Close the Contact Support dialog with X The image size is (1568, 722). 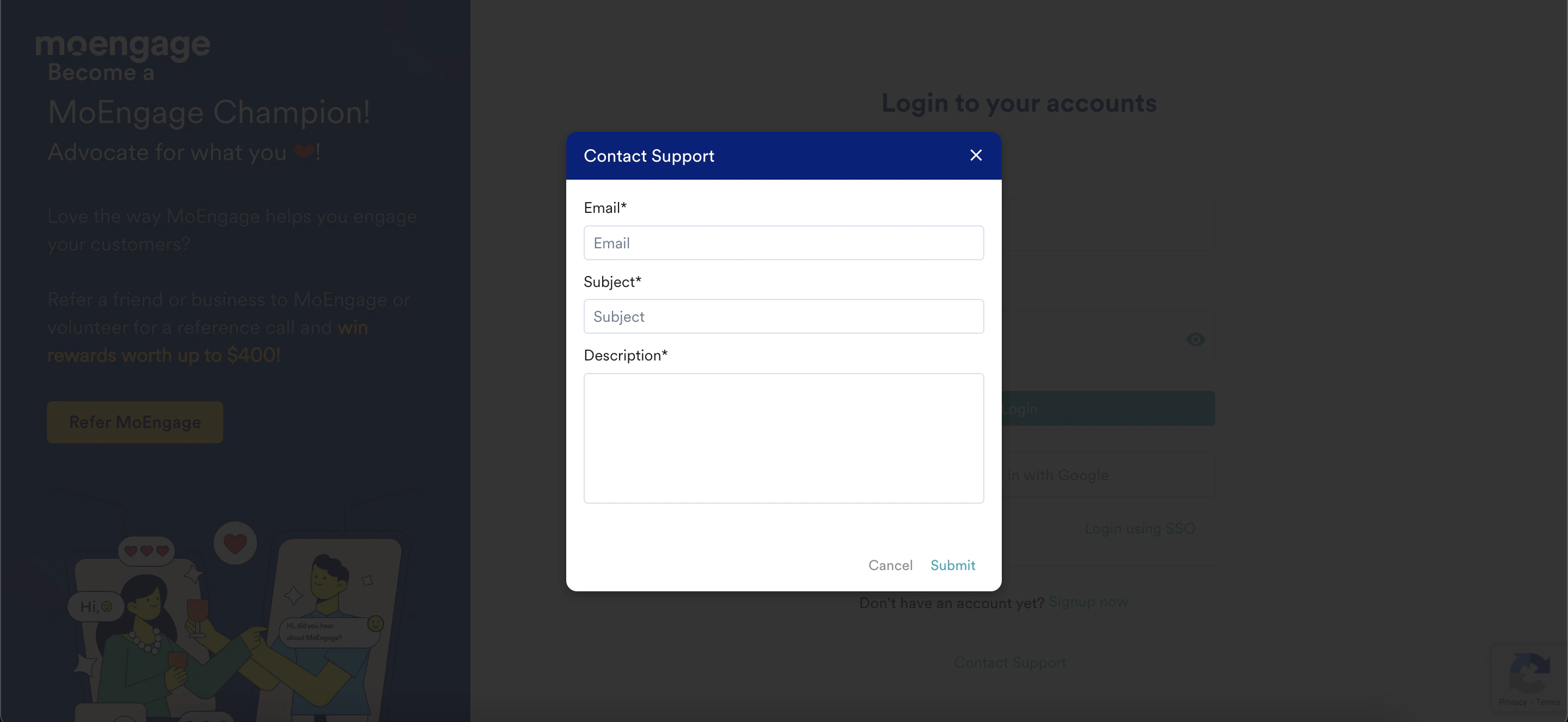[x=976, y=155]
